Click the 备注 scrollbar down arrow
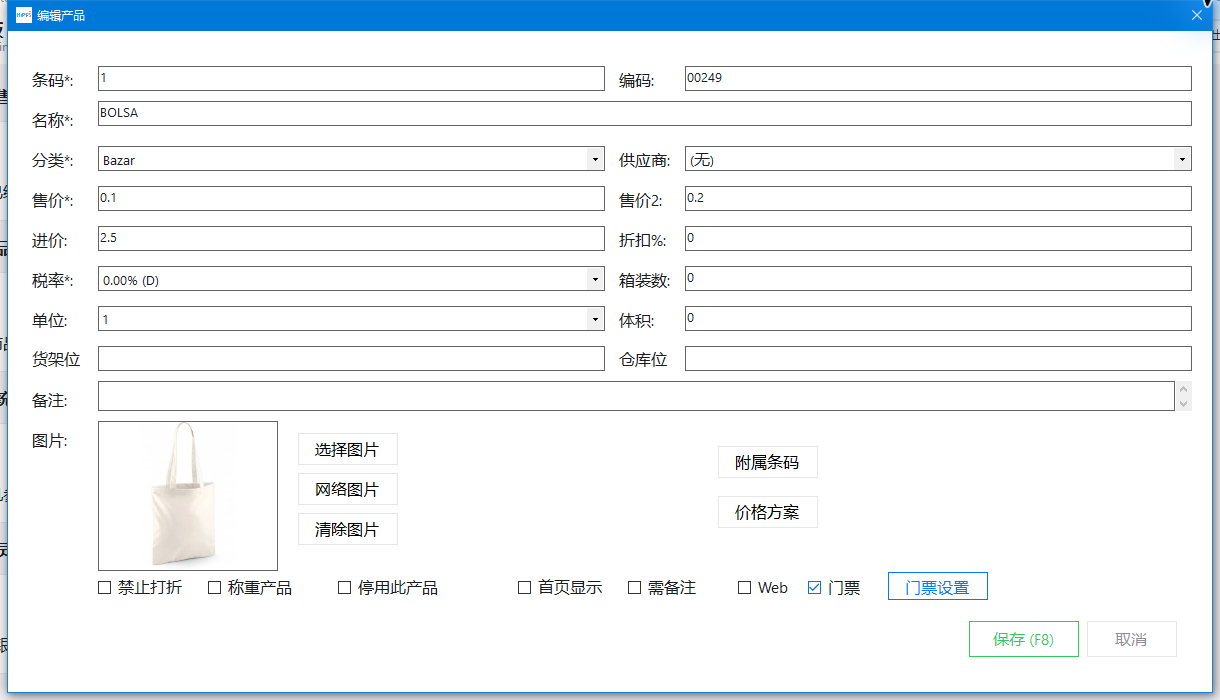This screenshot has width=1220, height=700. click(1184, 404)
